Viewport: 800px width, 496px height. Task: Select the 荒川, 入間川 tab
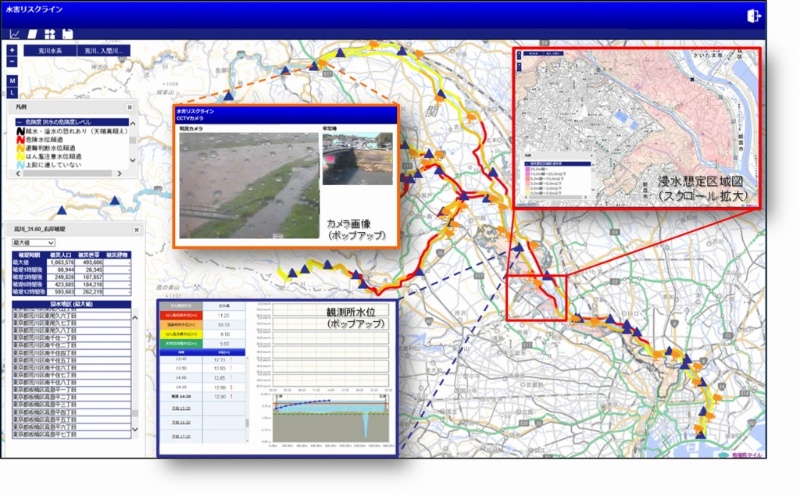(x=102, y=50)
